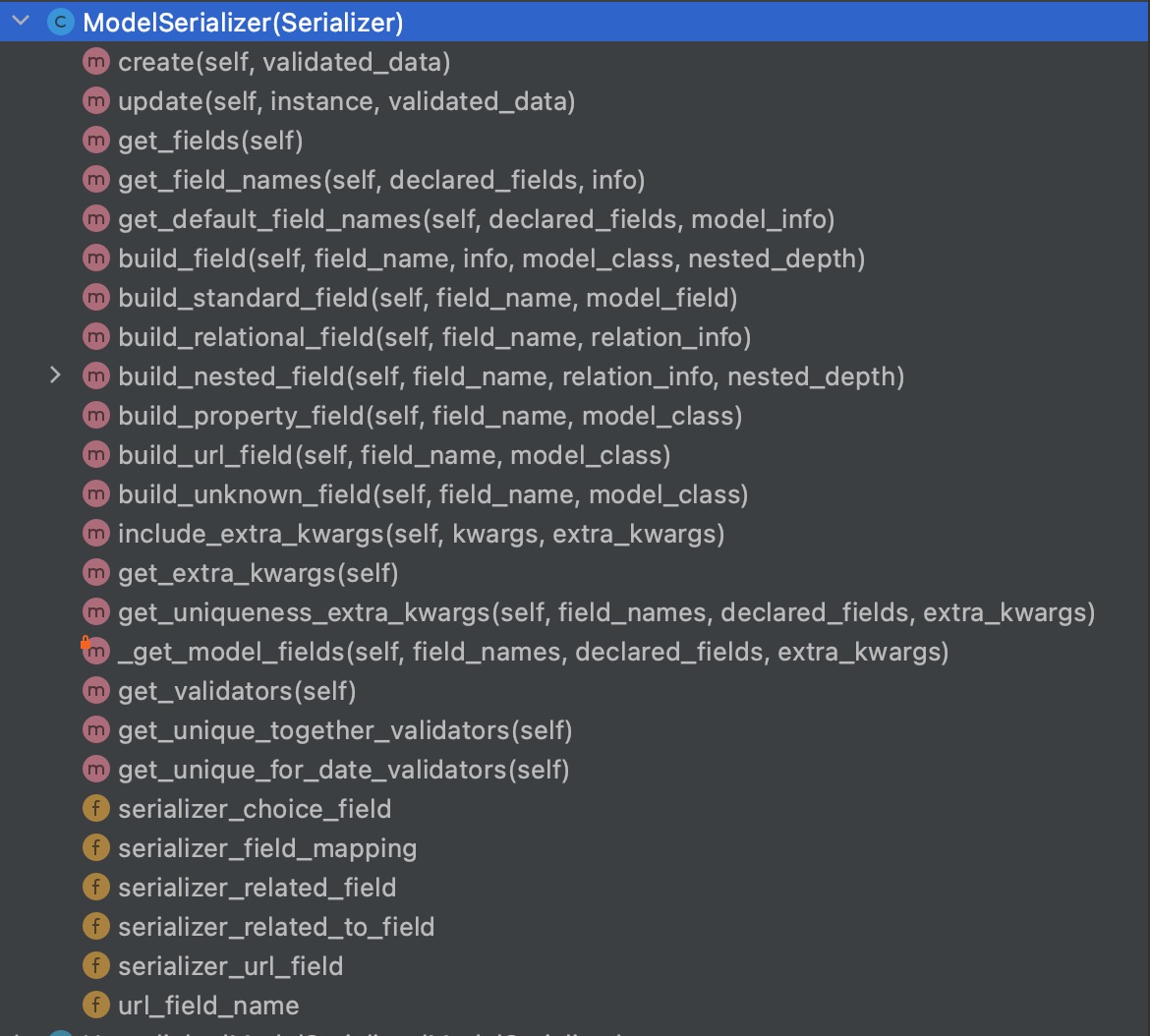Click the method icon beside create(self, validated_data)
The image size is (1150, 1036).
pos(95,61)
